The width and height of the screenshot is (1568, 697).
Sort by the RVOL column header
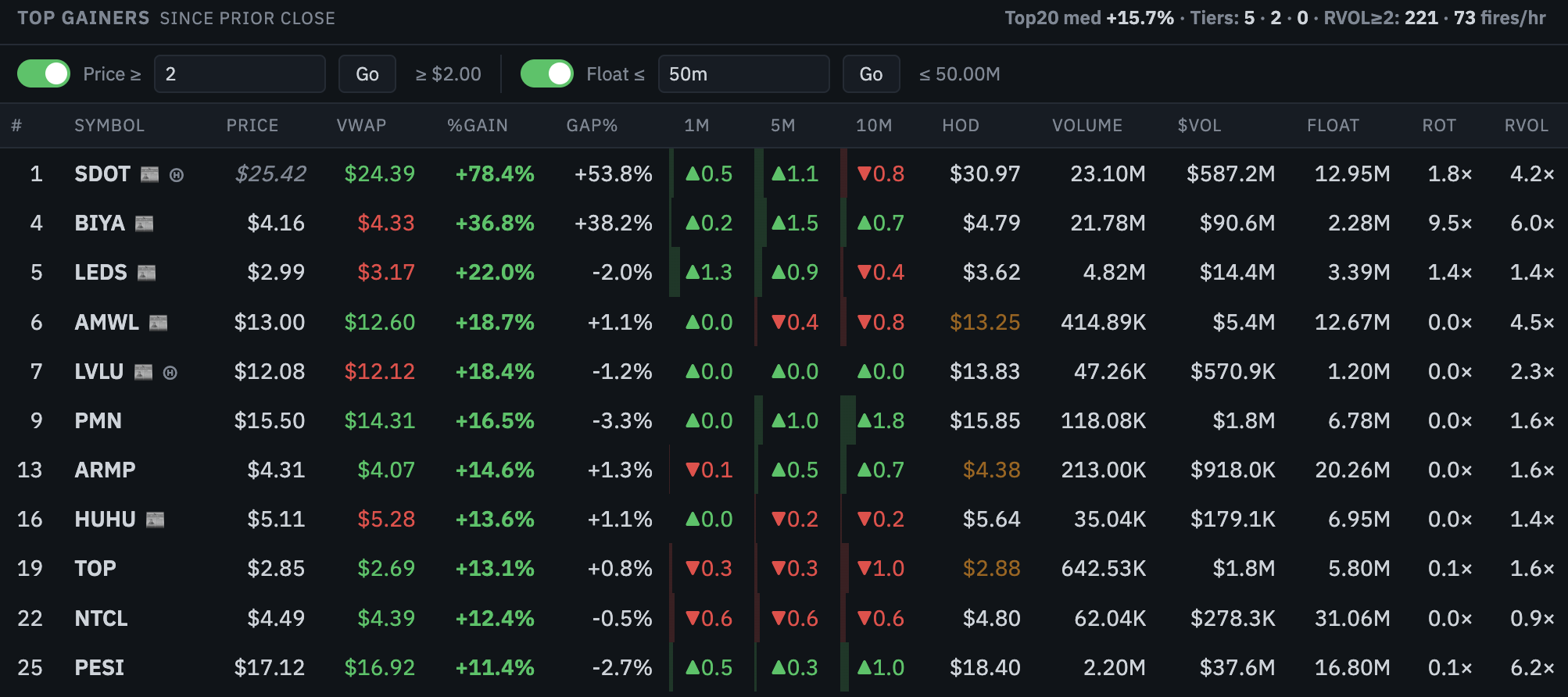1527,126
